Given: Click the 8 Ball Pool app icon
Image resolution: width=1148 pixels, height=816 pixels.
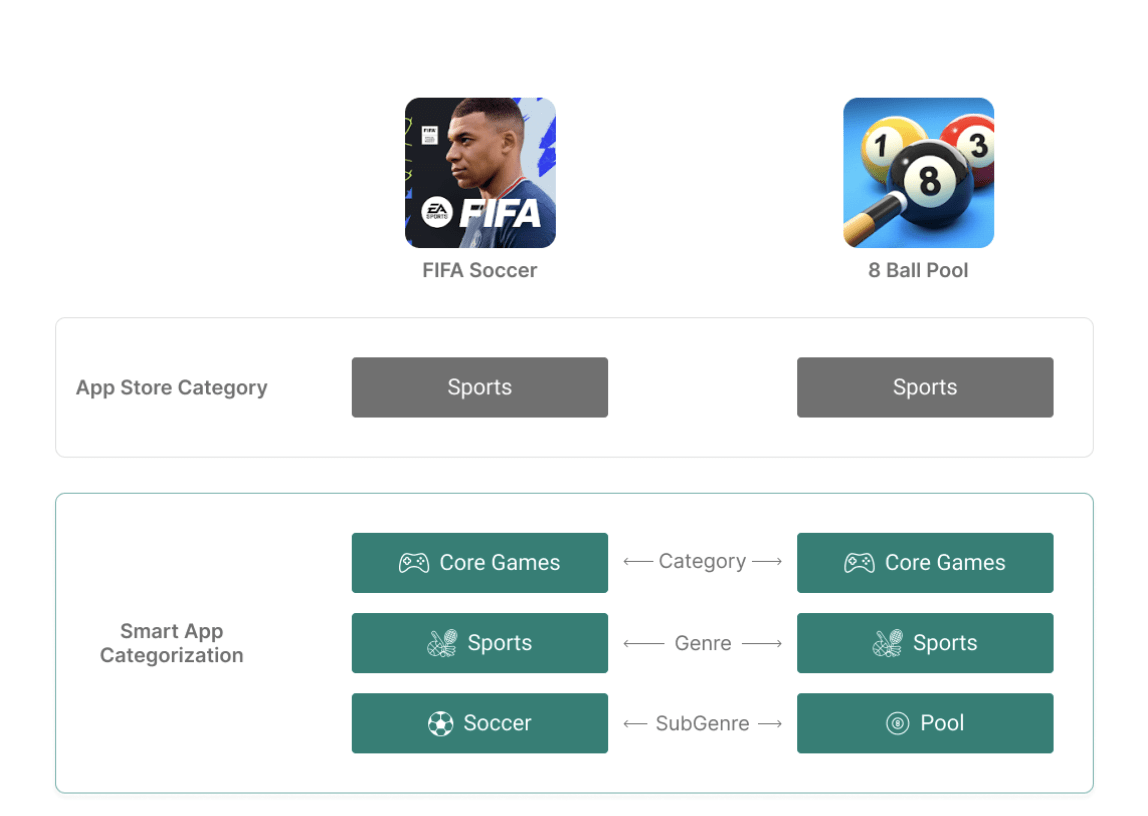Looking at the screenshot, I should [919, 173].
